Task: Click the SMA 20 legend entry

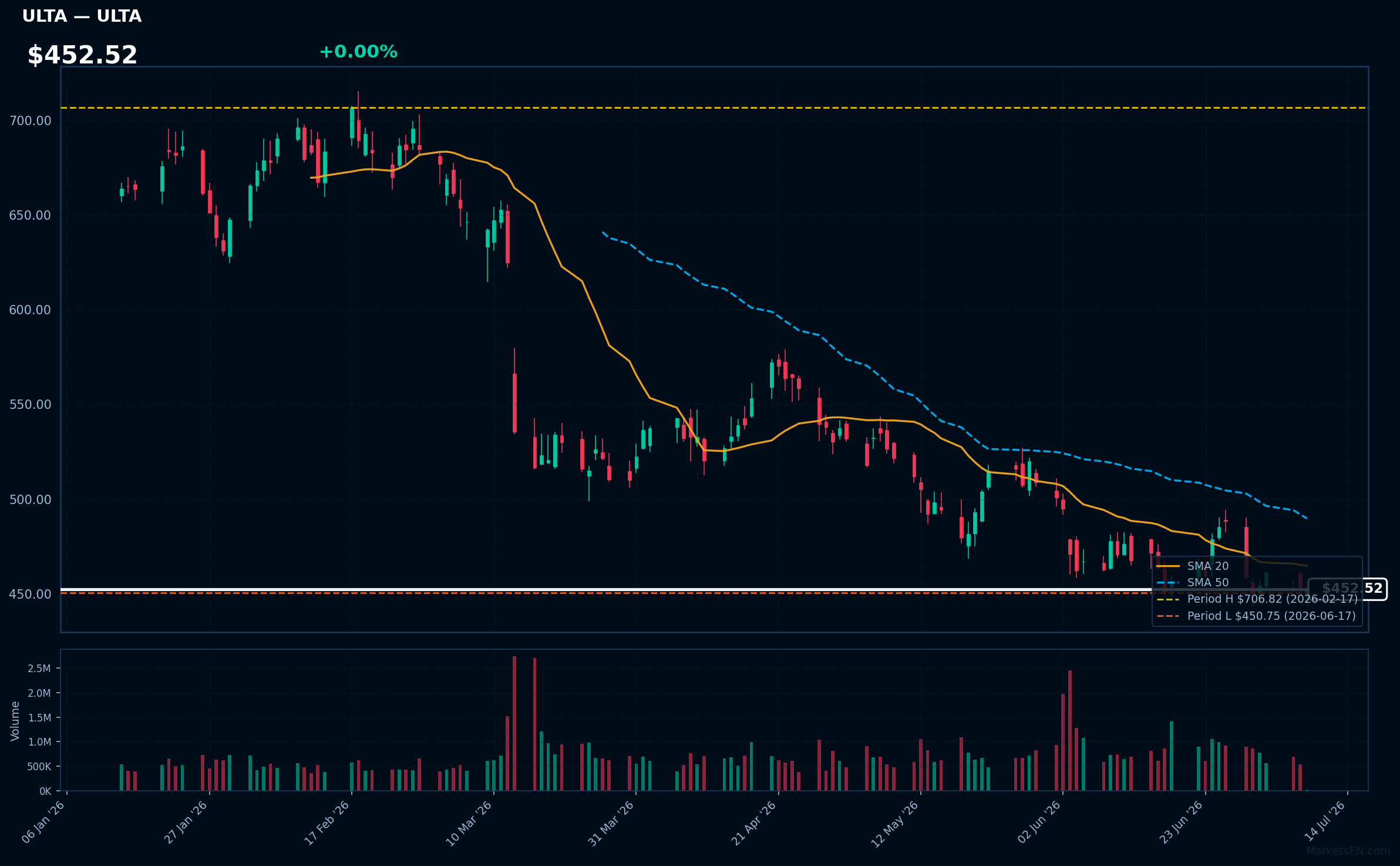Action: click(1193, 566)
